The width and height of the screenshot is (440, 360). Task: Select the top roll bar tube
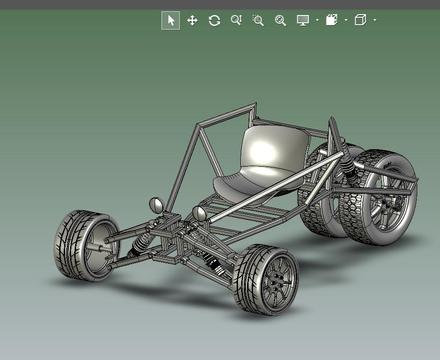coord(227,115)
